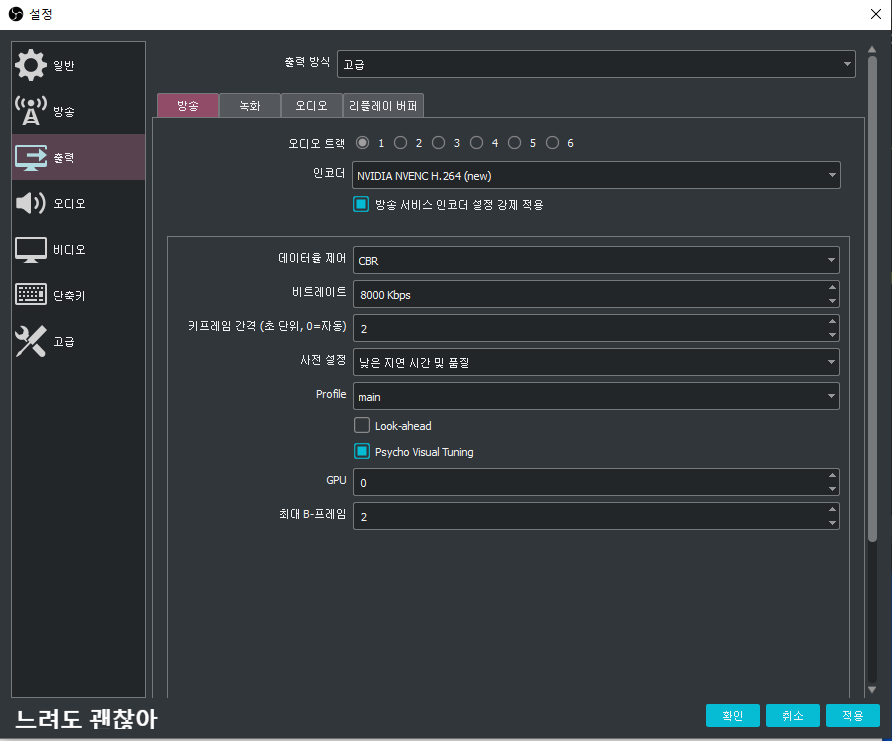Open the Profile main dropdown
This screenshot has height=741, width=892.
coord(596,396)
